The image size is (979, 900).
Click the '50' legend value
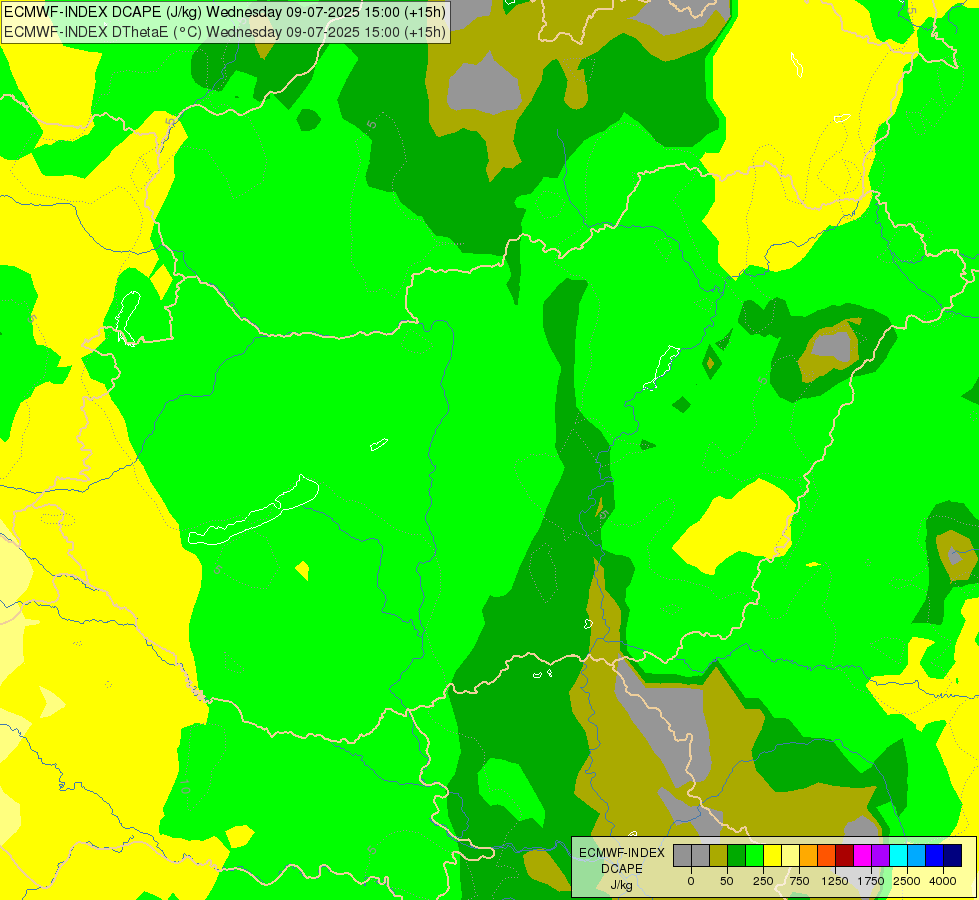pos(727,881)
